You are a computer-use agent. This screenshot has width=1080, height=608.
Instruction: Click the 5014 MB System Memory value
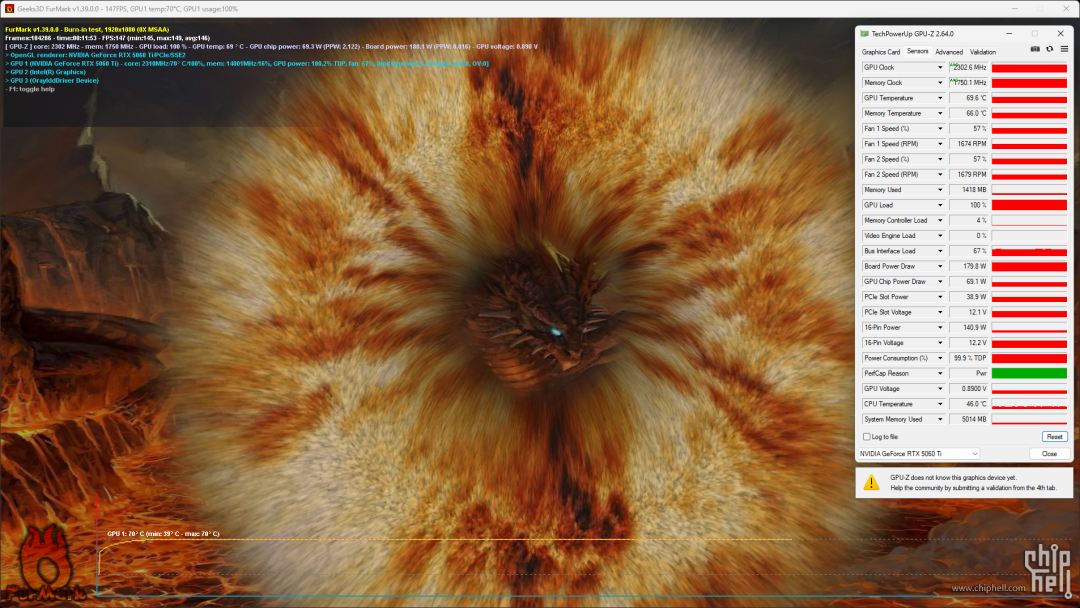[968, 419]
